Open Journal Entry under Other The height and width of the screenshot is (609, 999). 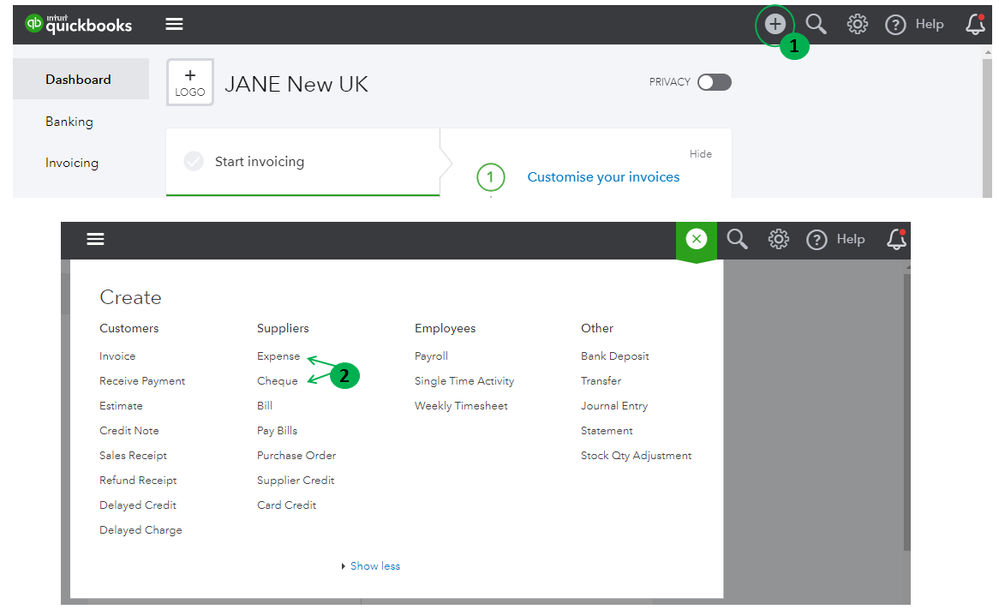[x=614, y=406]
